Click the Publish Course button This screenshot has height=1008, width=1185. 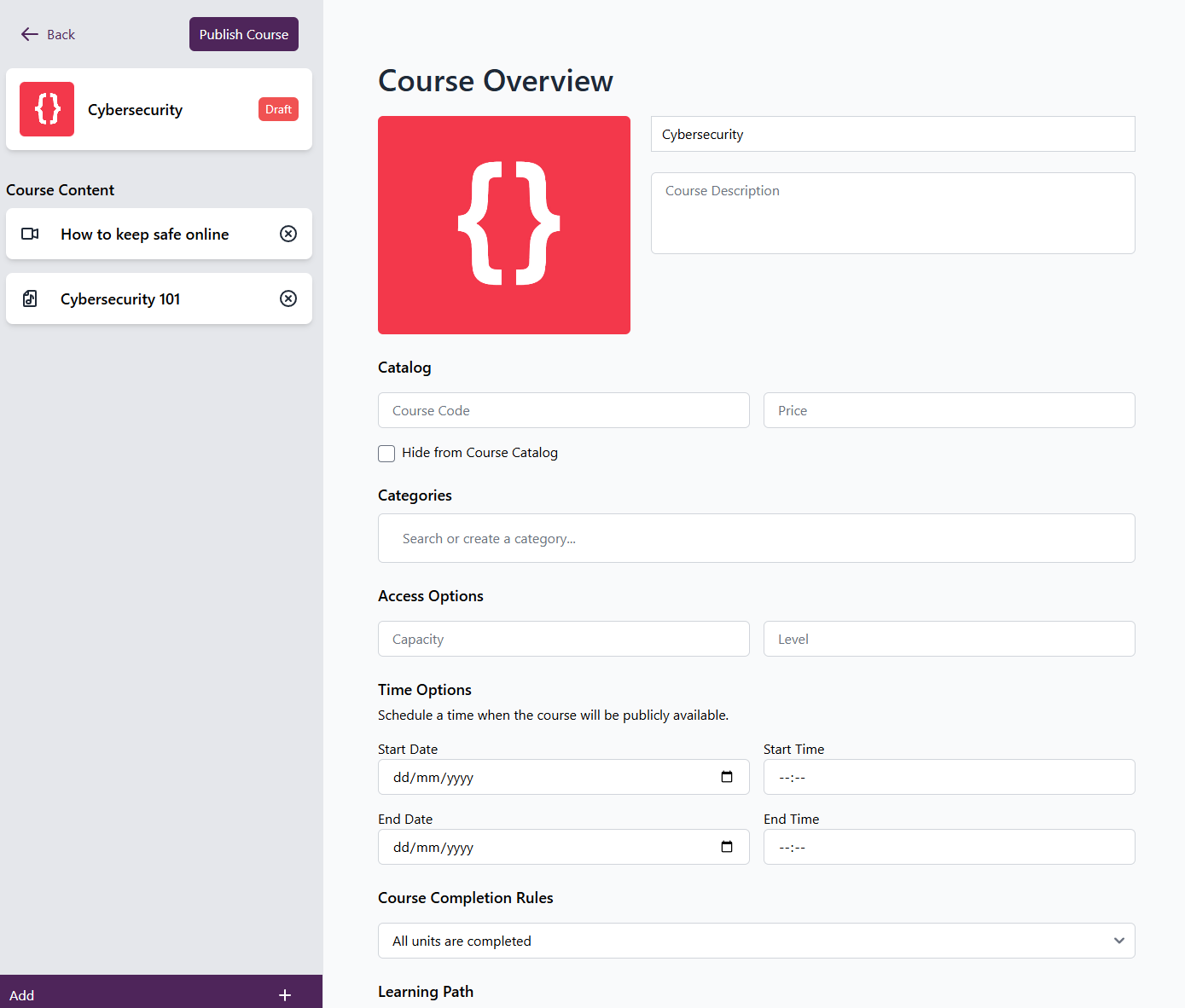point(243,34)
